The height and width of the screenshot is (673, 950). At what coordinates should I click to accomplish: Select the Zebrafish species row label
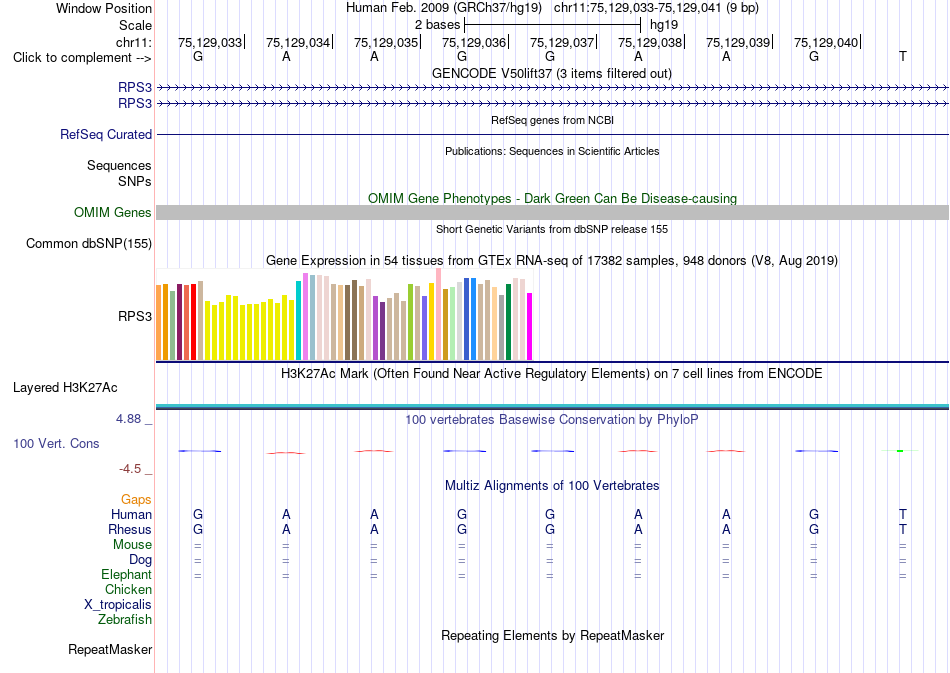(x=125, y=619)
